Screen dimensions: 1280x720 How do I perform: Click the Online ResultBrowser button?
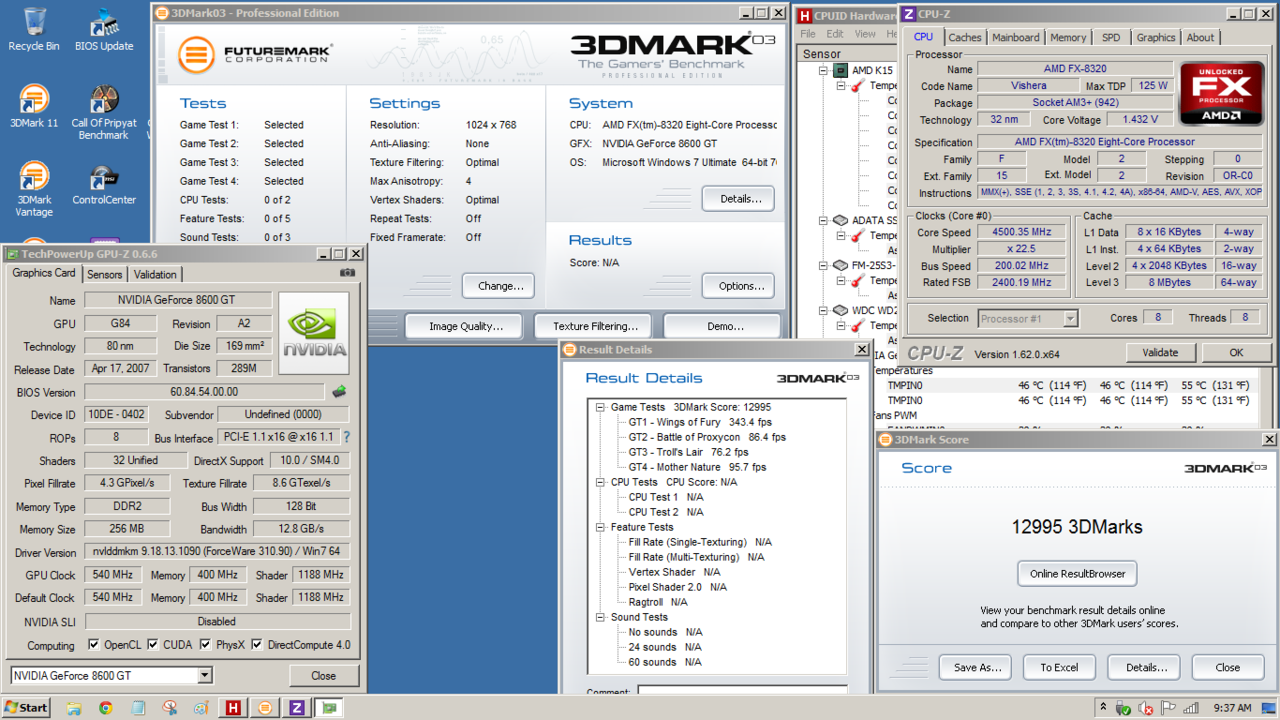(1077, 574)
